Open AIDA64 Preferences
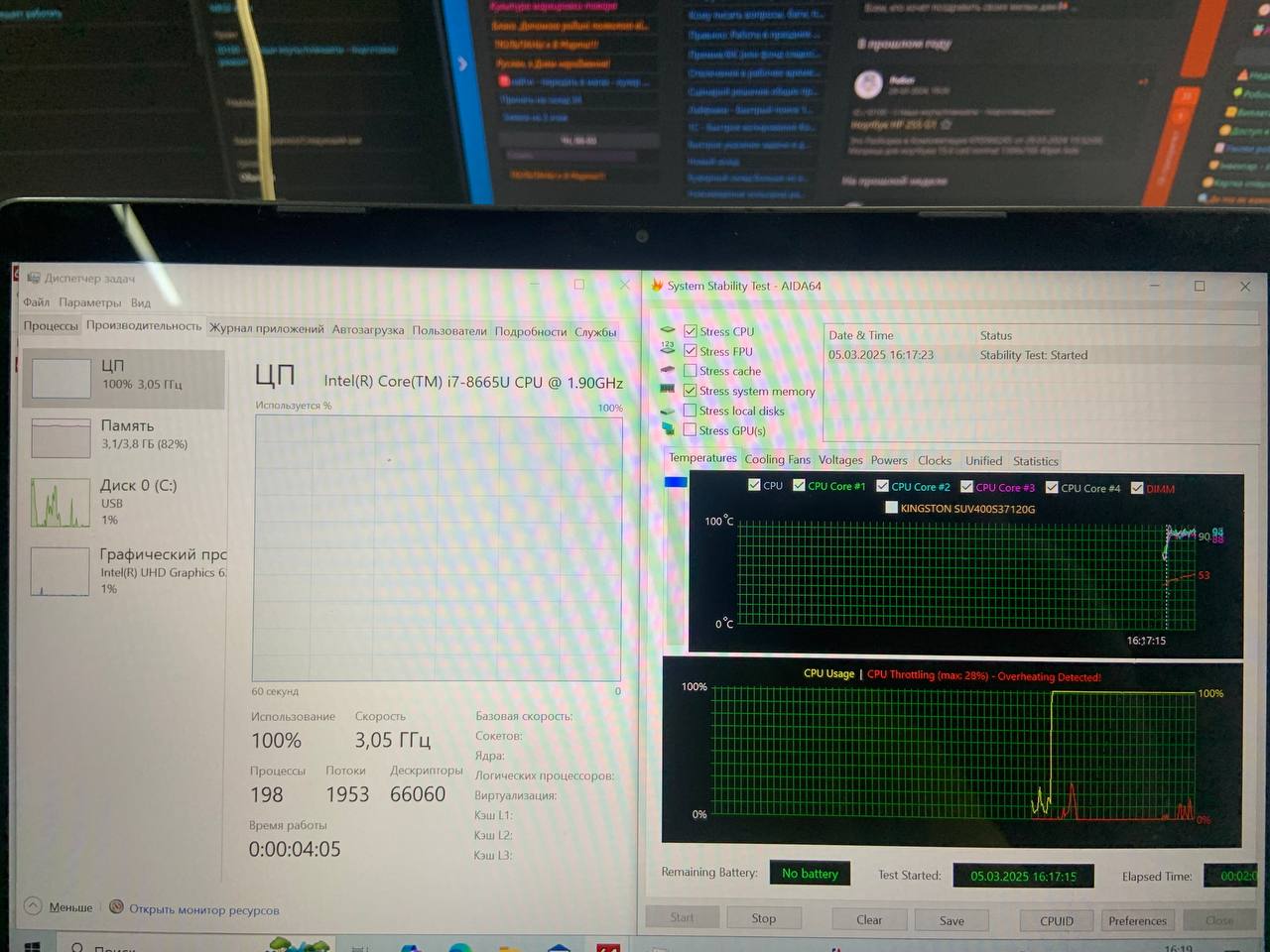This screenshot has width=1270, height=952. 1138,920
